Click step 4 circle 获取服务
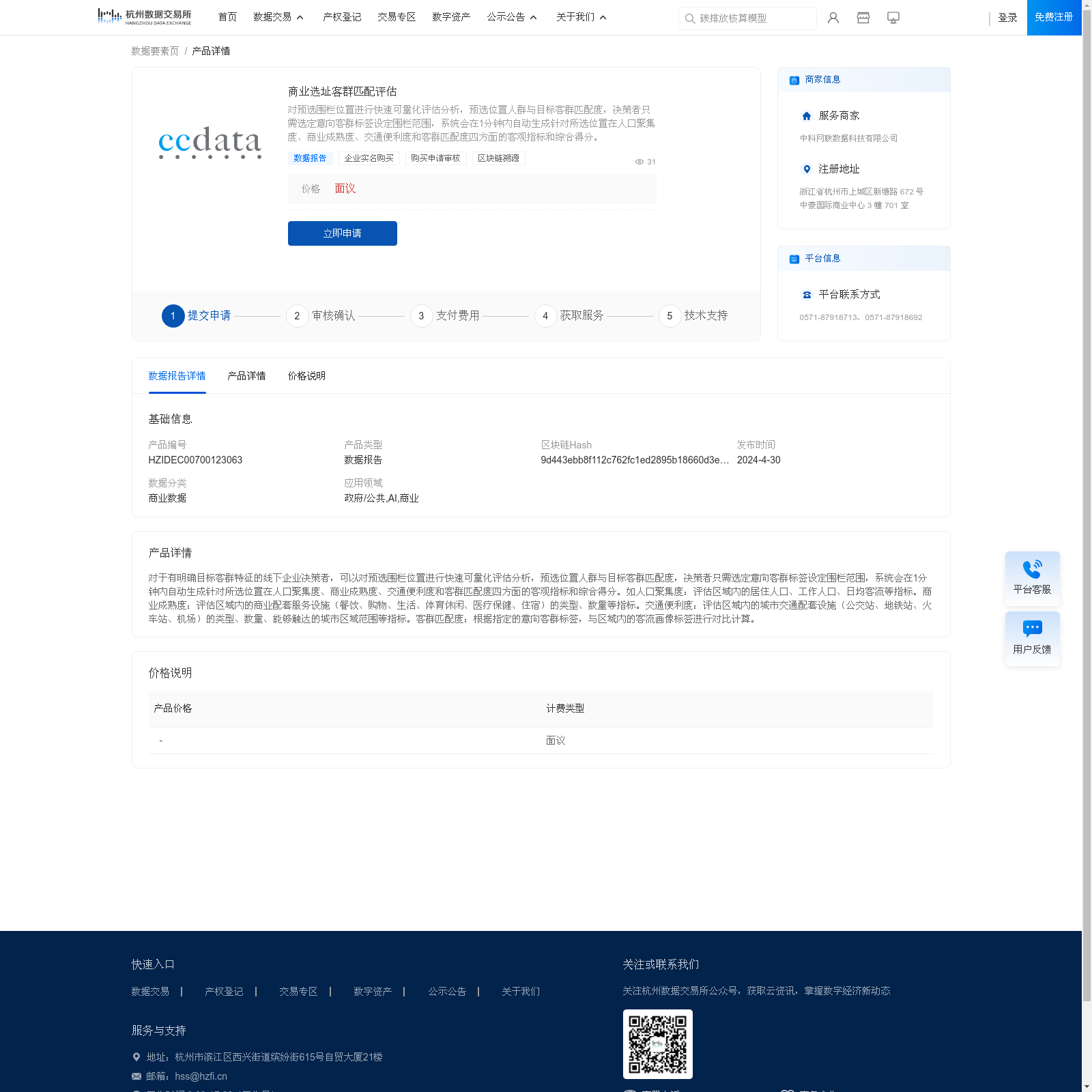1092x1092 pixels. pos(546,316)
